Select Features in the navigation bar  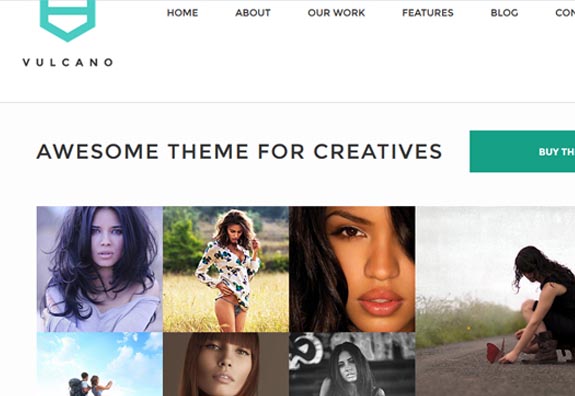(428, 13)
